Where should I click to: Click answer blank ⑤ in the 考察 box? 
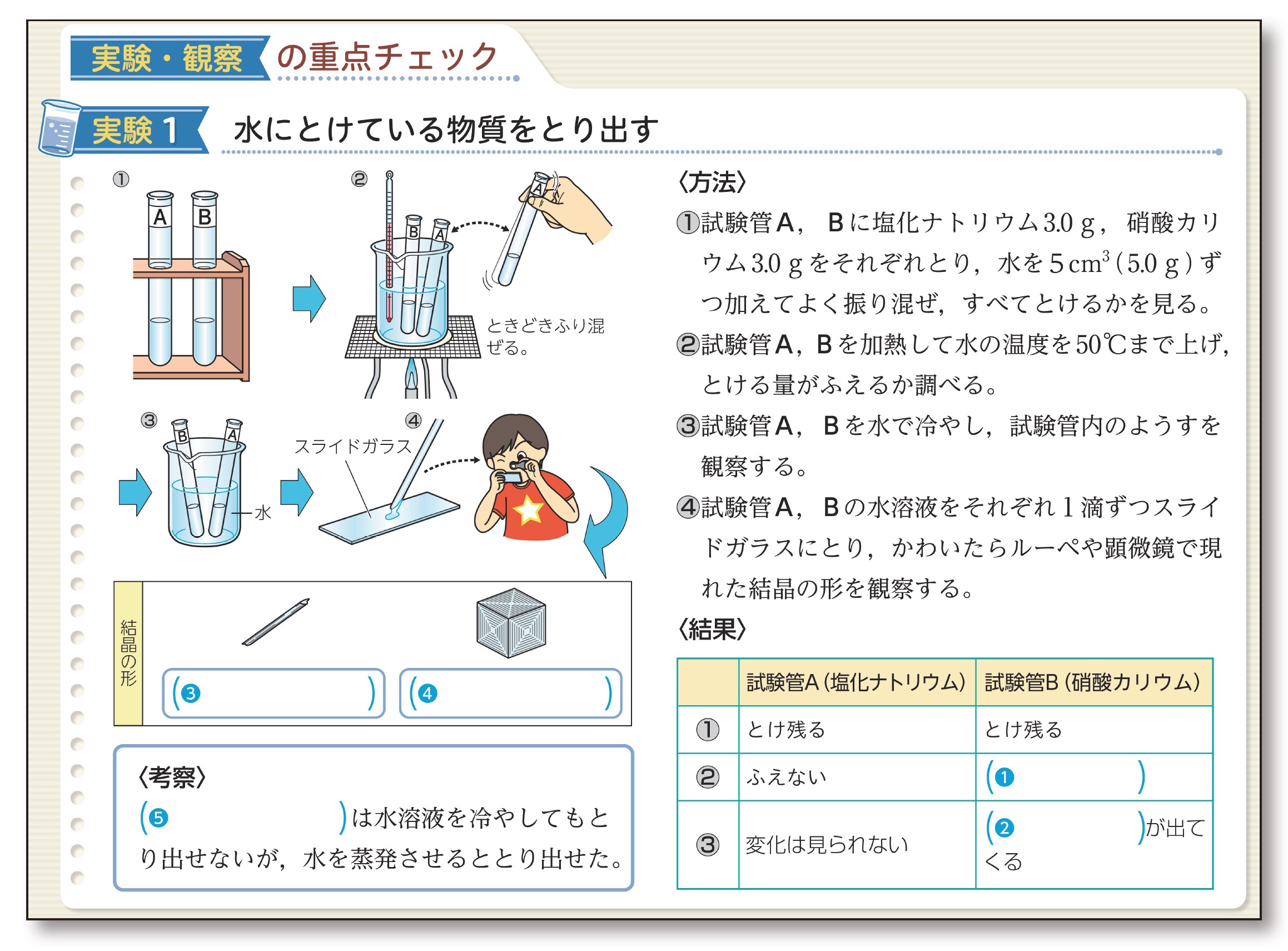(x=243, y=818)
